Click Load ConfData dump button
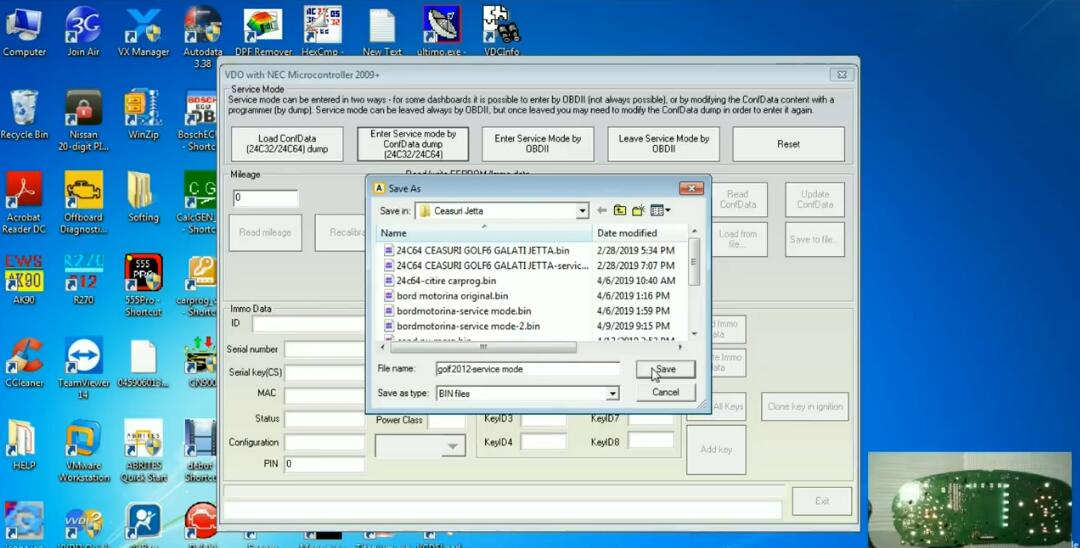 click(x=287, y=144)
